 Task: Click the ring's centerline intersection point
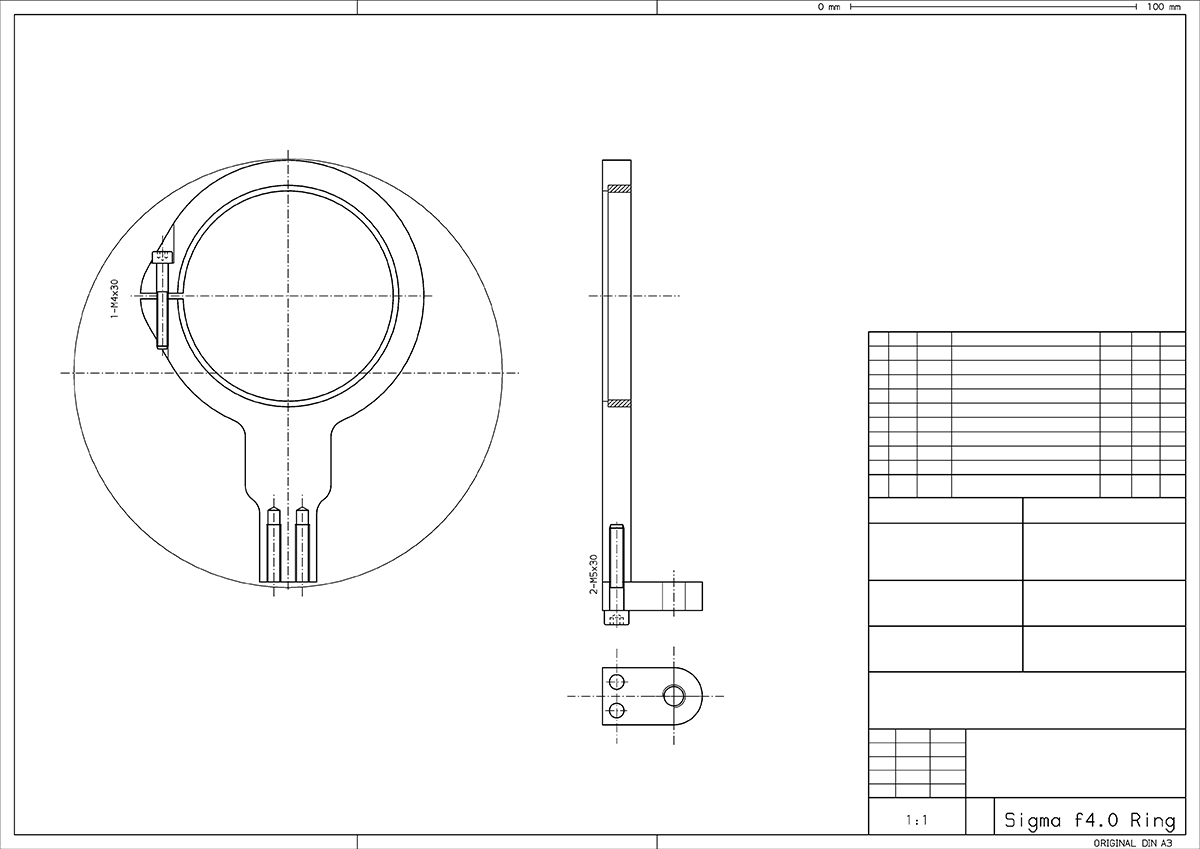[x=288, y=295]
